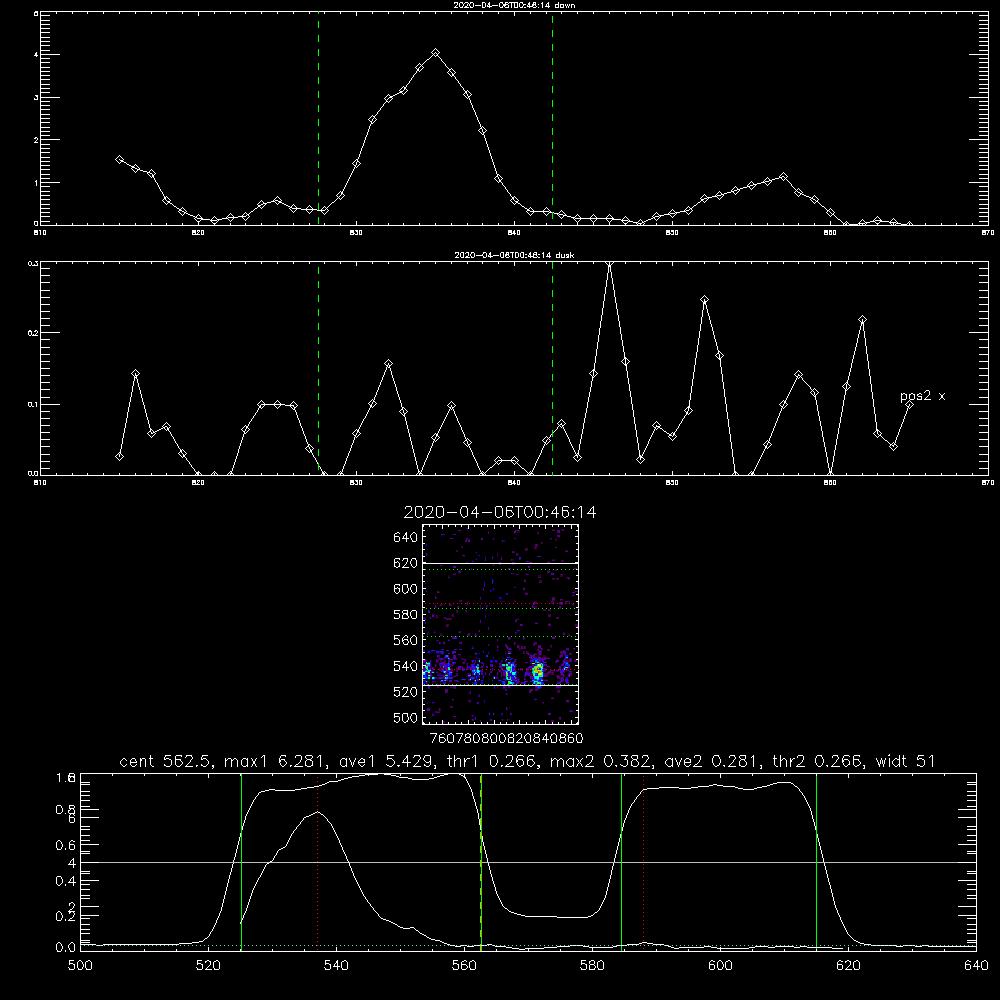Image resolution: width=1000 pixels, height=1000 pixels.
Task: Click the 'ave2 0.281' statistic text
Action: point(710,761)
